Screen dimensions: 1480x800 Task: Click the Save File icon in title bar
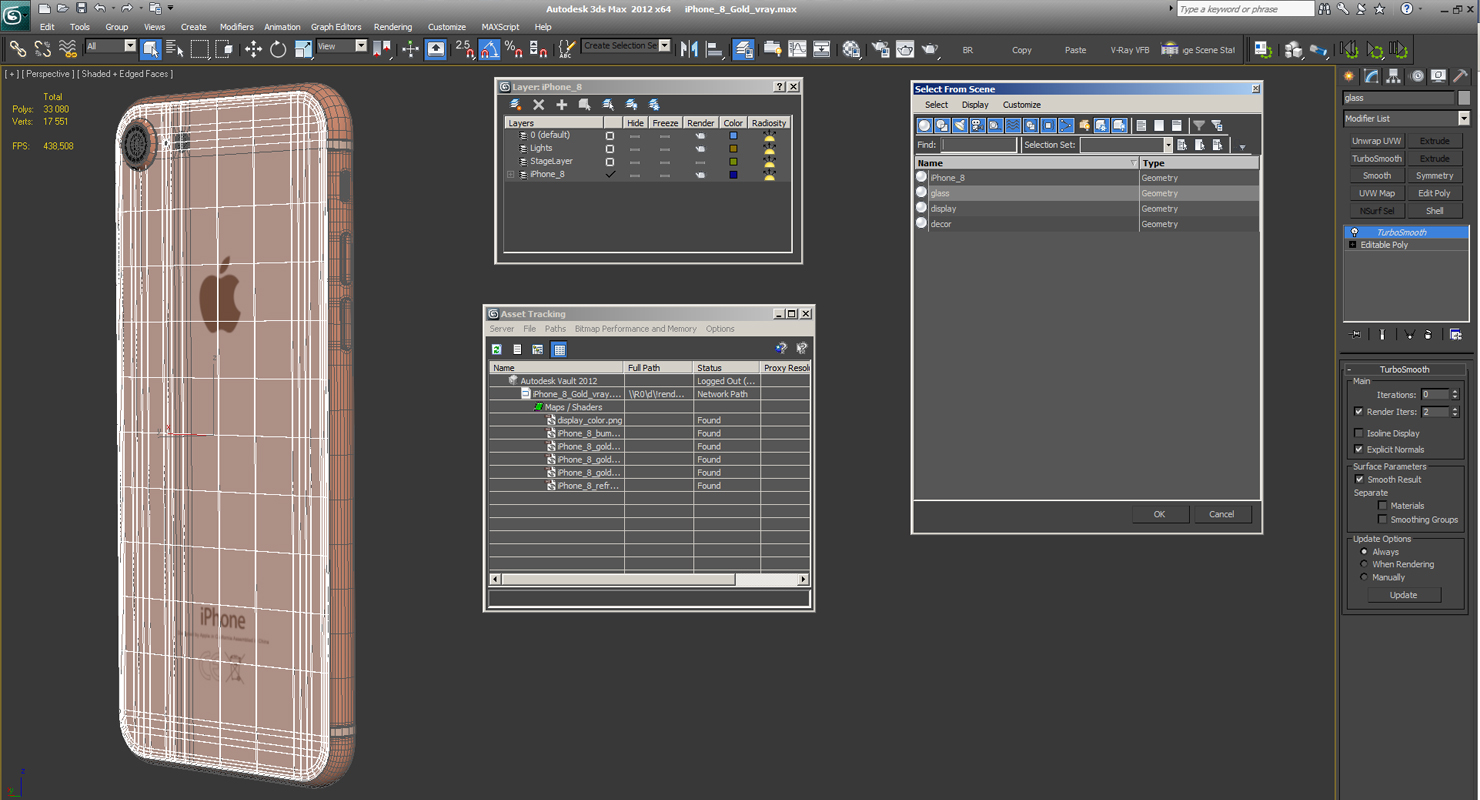tap(81, 8)
